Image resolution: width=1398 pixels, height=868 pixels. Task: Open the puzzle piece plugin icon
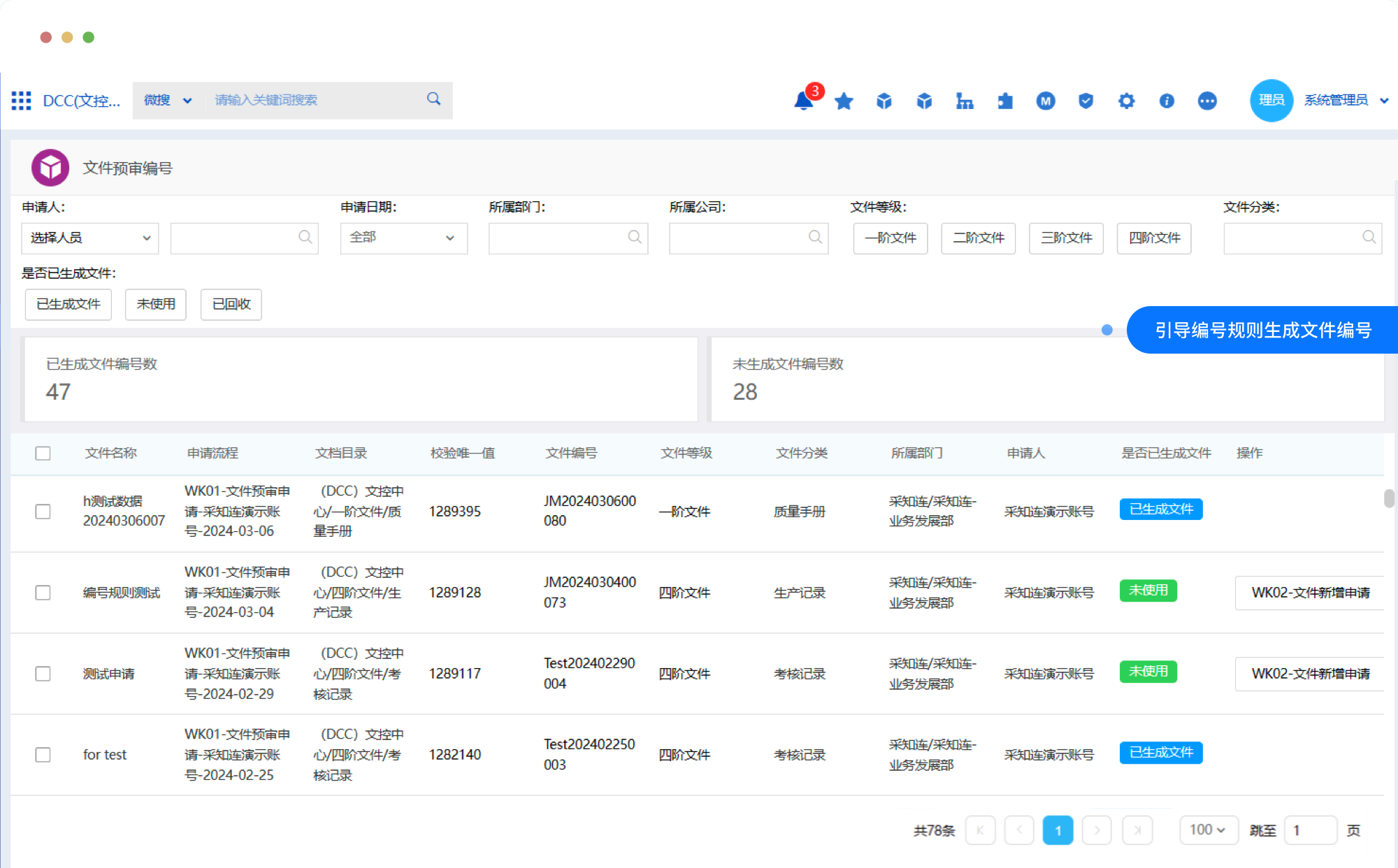(x=1005, y=101)
